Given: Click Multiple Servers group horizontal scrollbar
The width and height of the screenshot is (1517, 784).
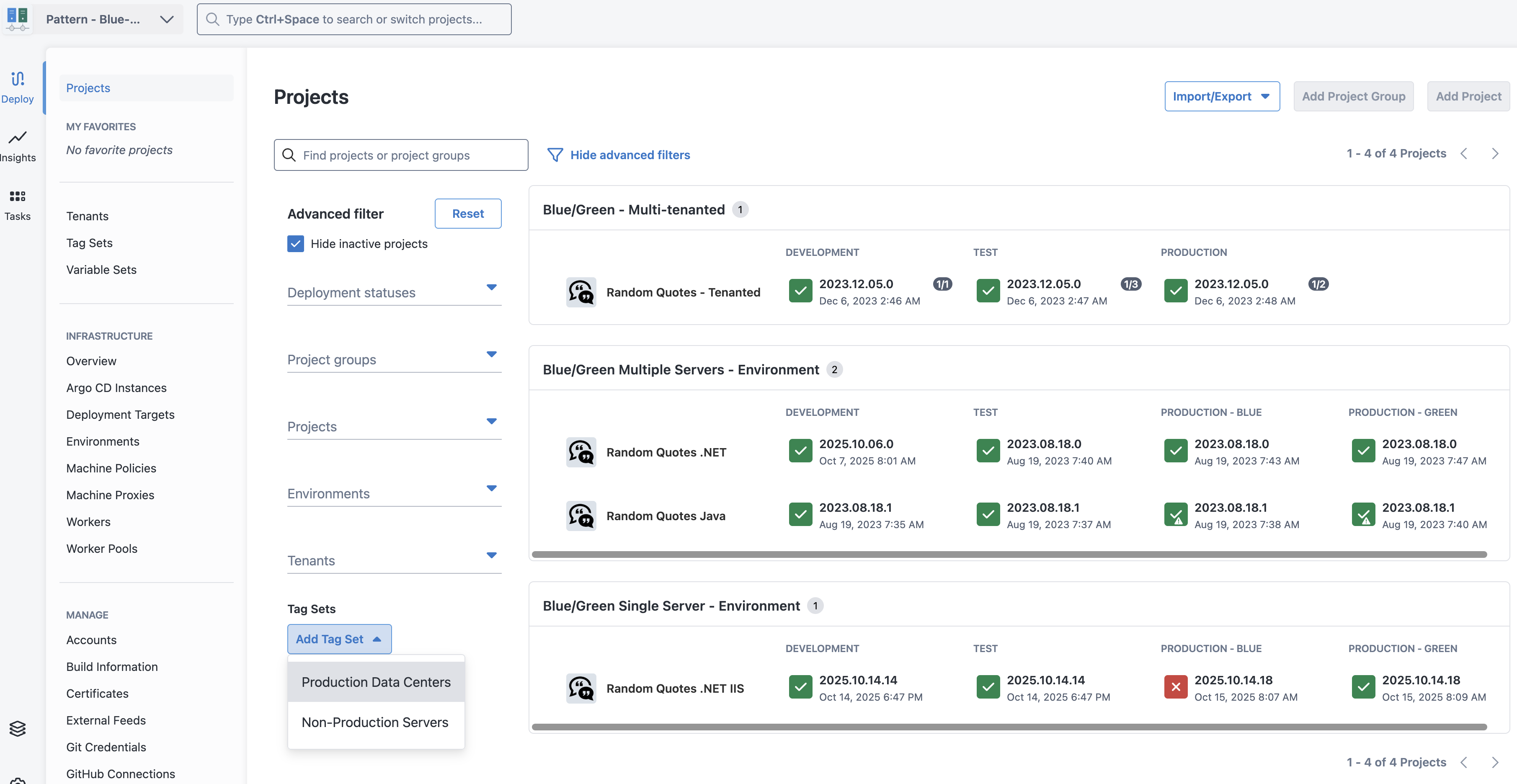Looking at the screenshot, I should pos(1009,554).
